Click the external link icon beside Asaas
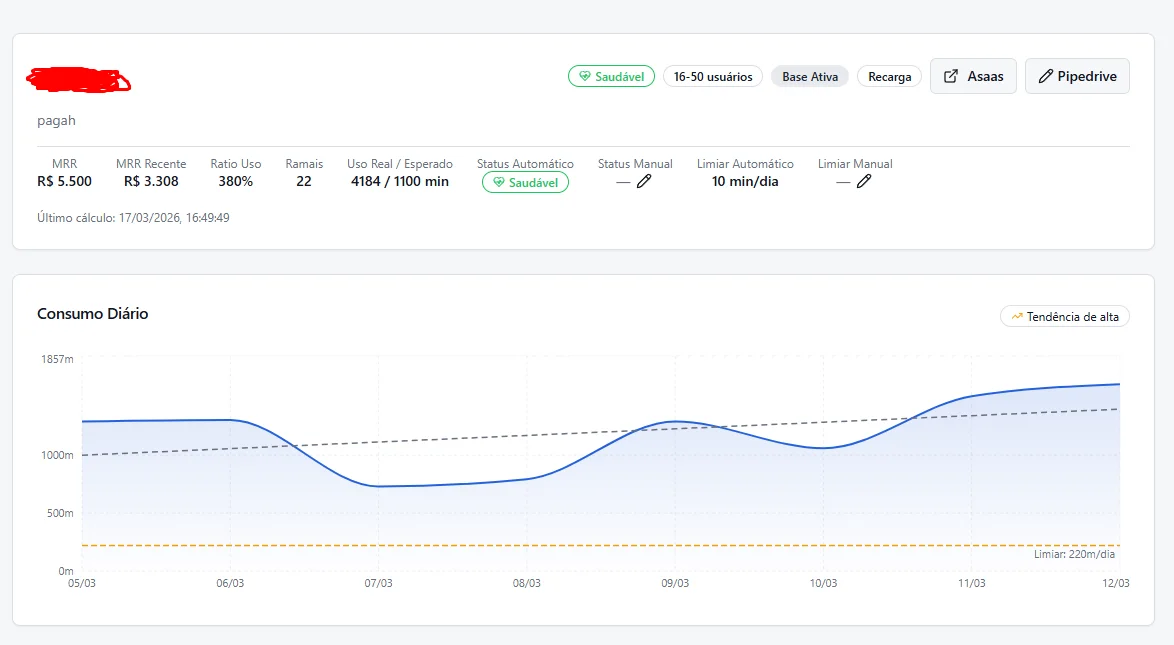 click(951, 76)
